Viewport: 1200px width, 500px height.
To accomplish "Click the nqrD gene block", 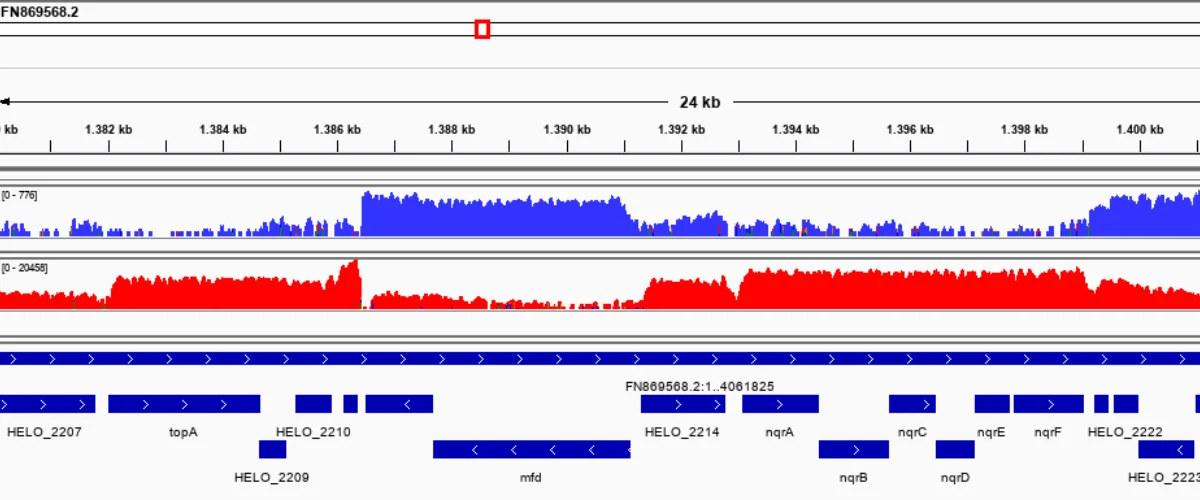I will tap(955, 450).
